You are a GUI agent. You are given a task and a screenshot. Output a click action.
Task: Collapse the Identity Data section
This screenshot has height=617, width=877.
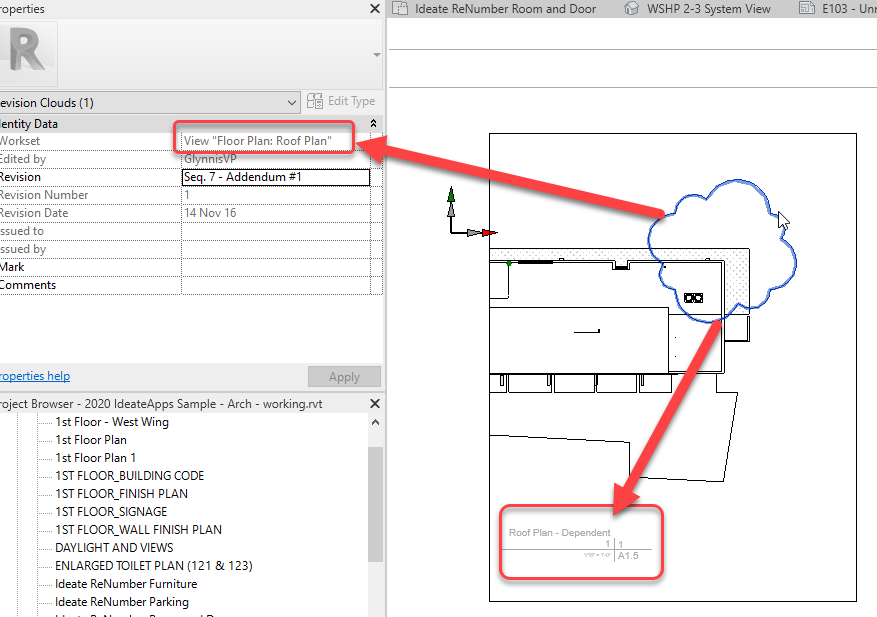pyautogui.click(x=373, y=123)
